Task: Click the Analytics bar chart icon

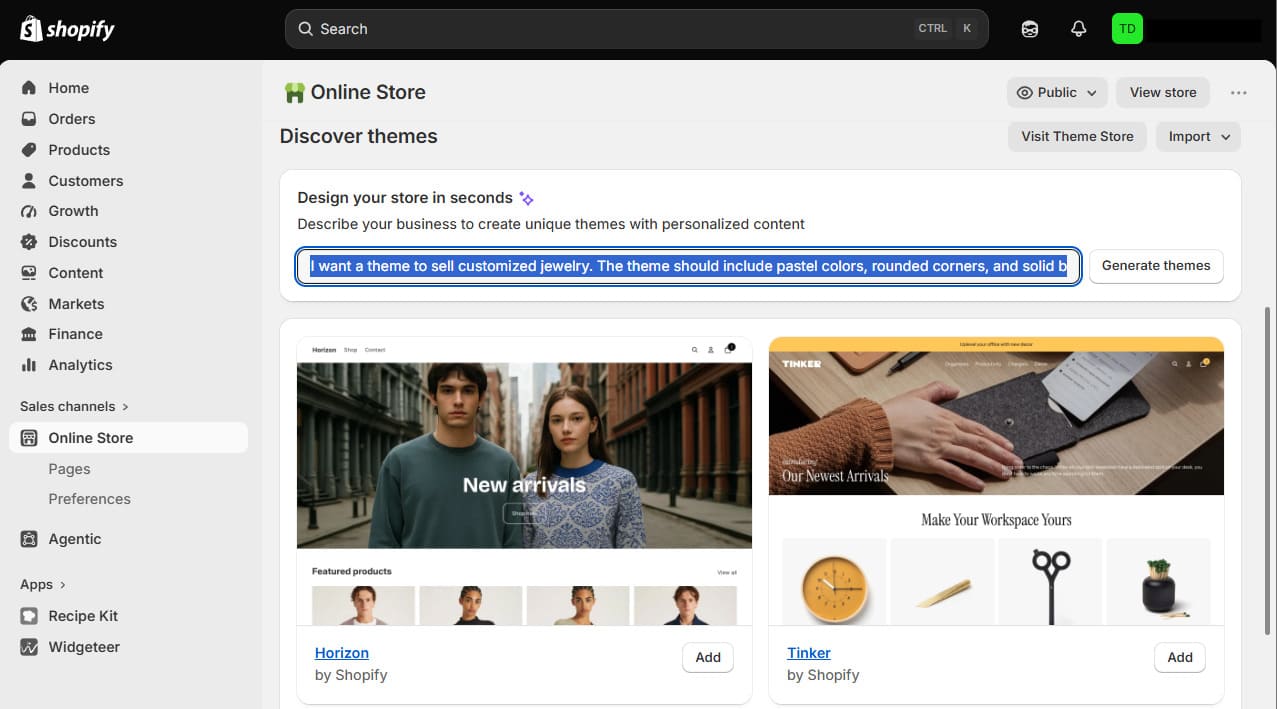Action: tap(29, 365)
